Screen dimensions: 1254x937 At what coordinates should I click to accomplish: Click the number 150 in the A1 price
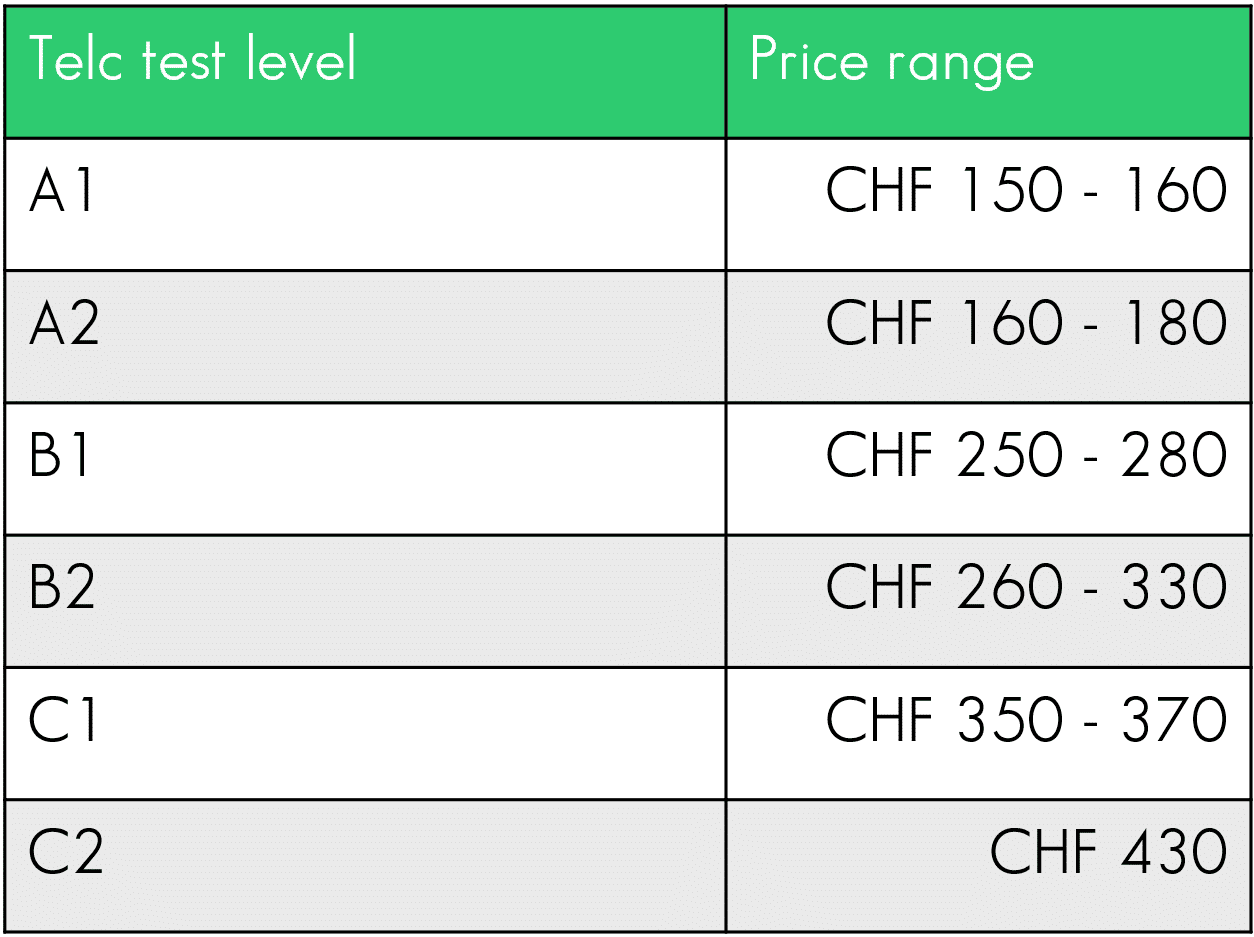tap(1008, 190)
